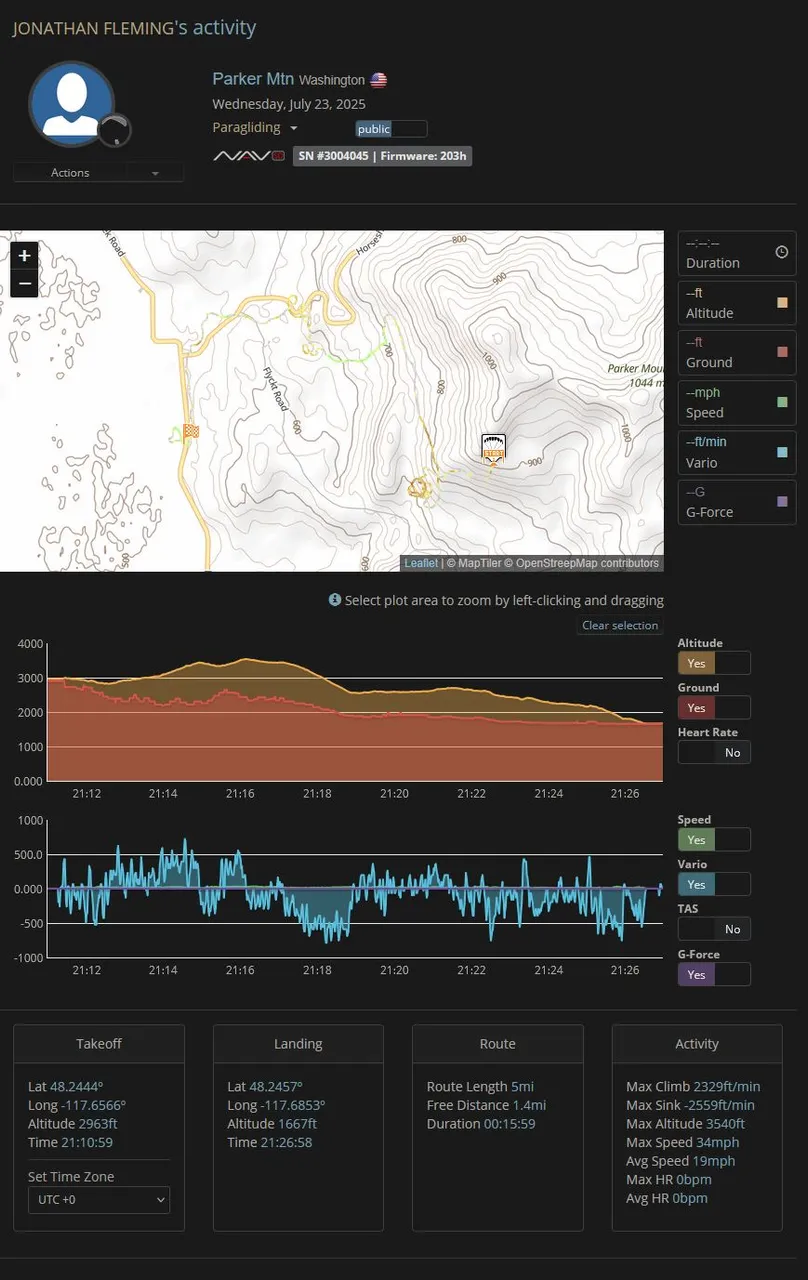Click the Altitude readout panel
The height and width of the screenshot is (1280, 808).
click(737, 304)
